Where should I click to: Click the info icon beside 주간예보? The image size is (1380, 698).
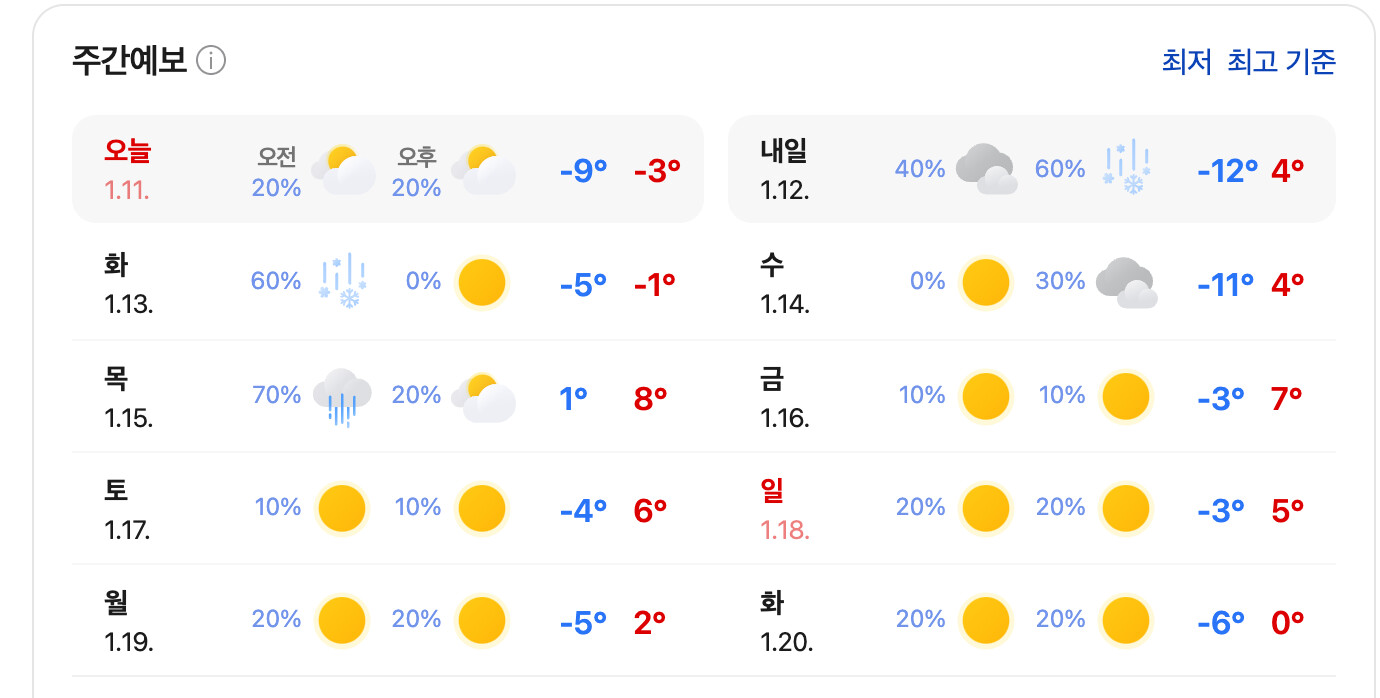click(x=211, y=61)
